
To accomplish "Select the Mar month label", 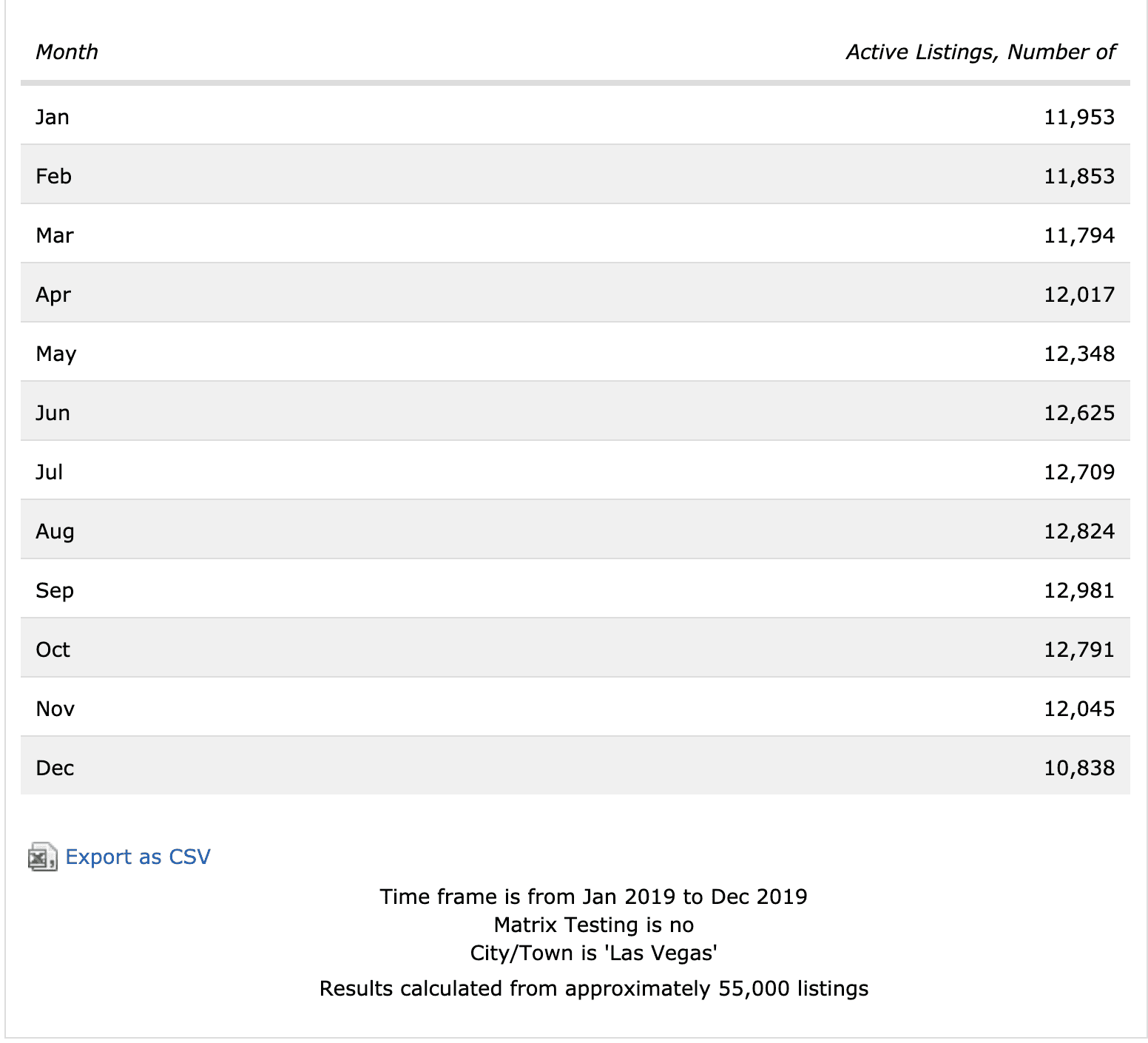I will tap(55, 235).
